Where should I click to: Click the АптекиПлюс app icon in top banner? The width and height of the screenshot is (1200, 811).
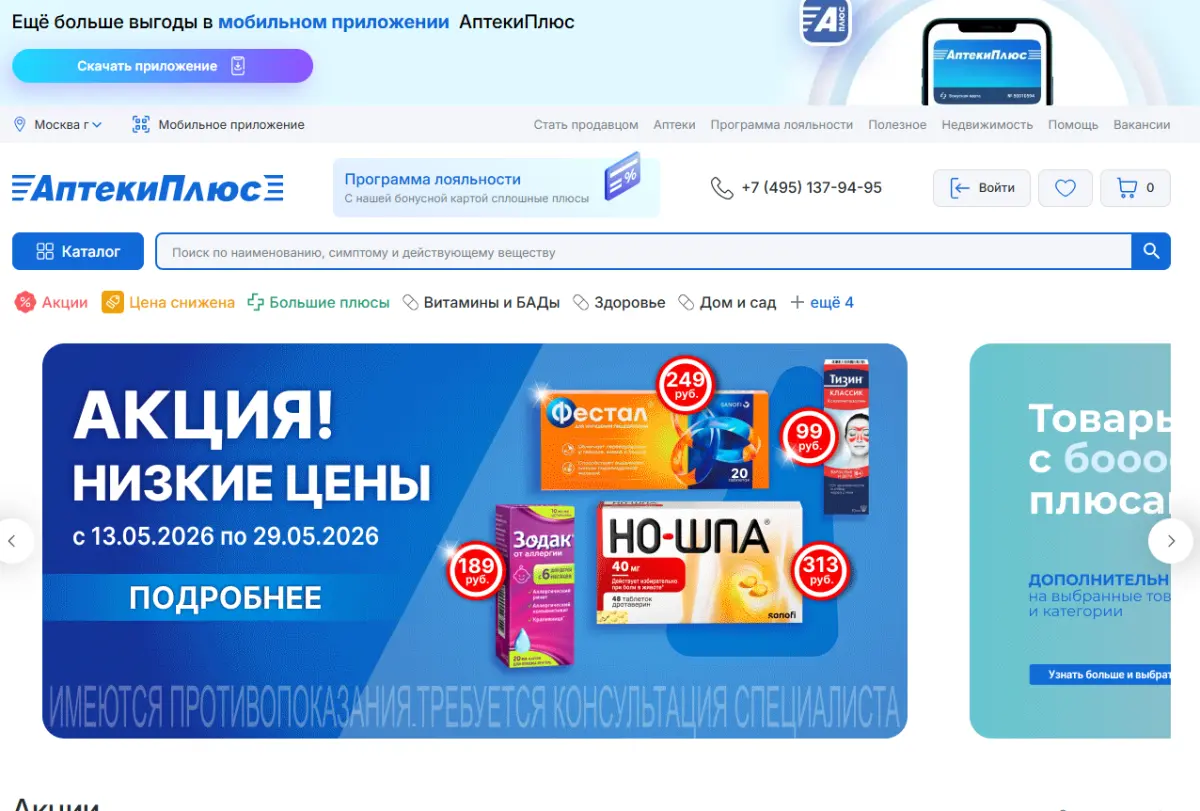point(826,20)
